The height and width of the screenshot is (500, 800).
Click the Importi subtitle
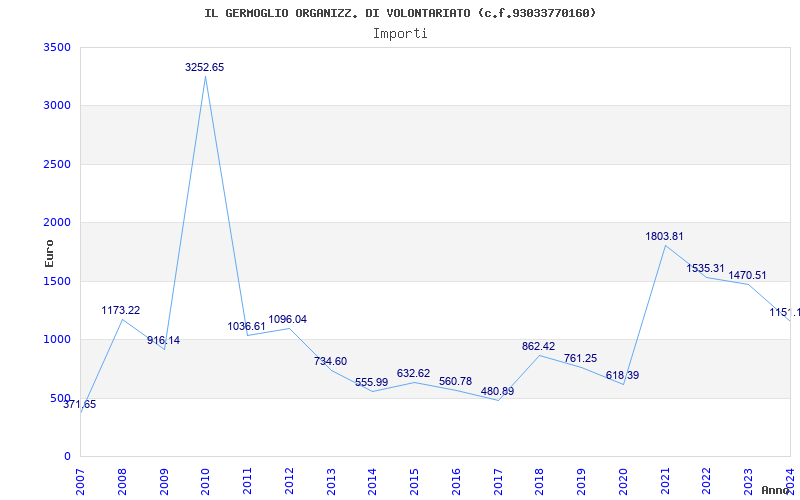point(400,34)
